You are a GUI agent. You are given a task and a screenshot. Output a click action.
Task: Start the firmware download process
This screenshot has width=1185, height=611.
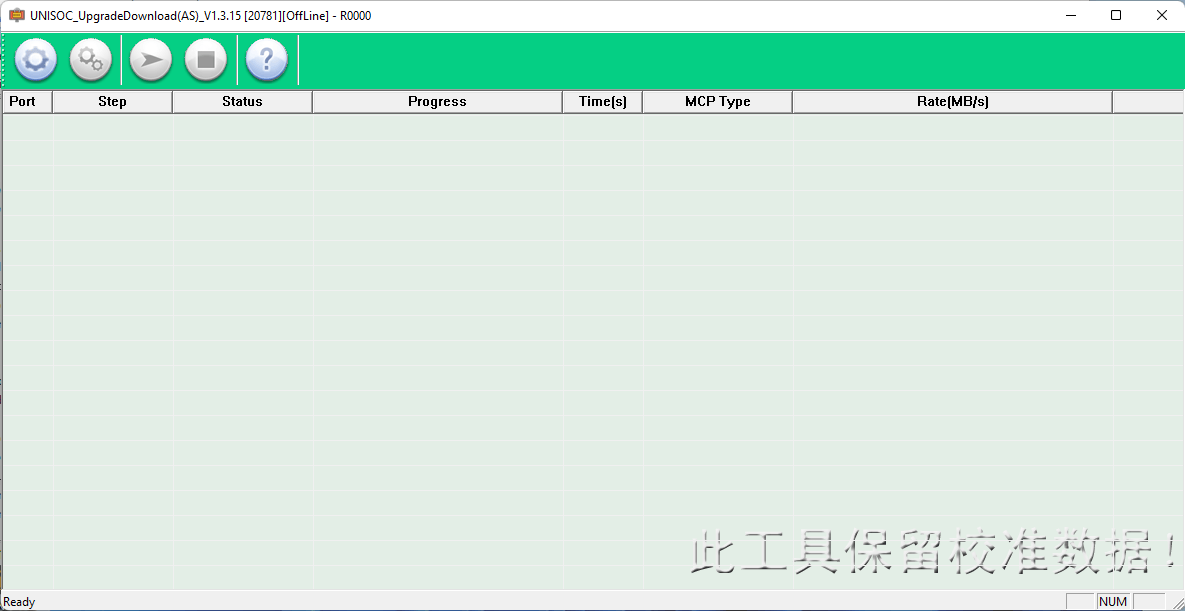149,60
